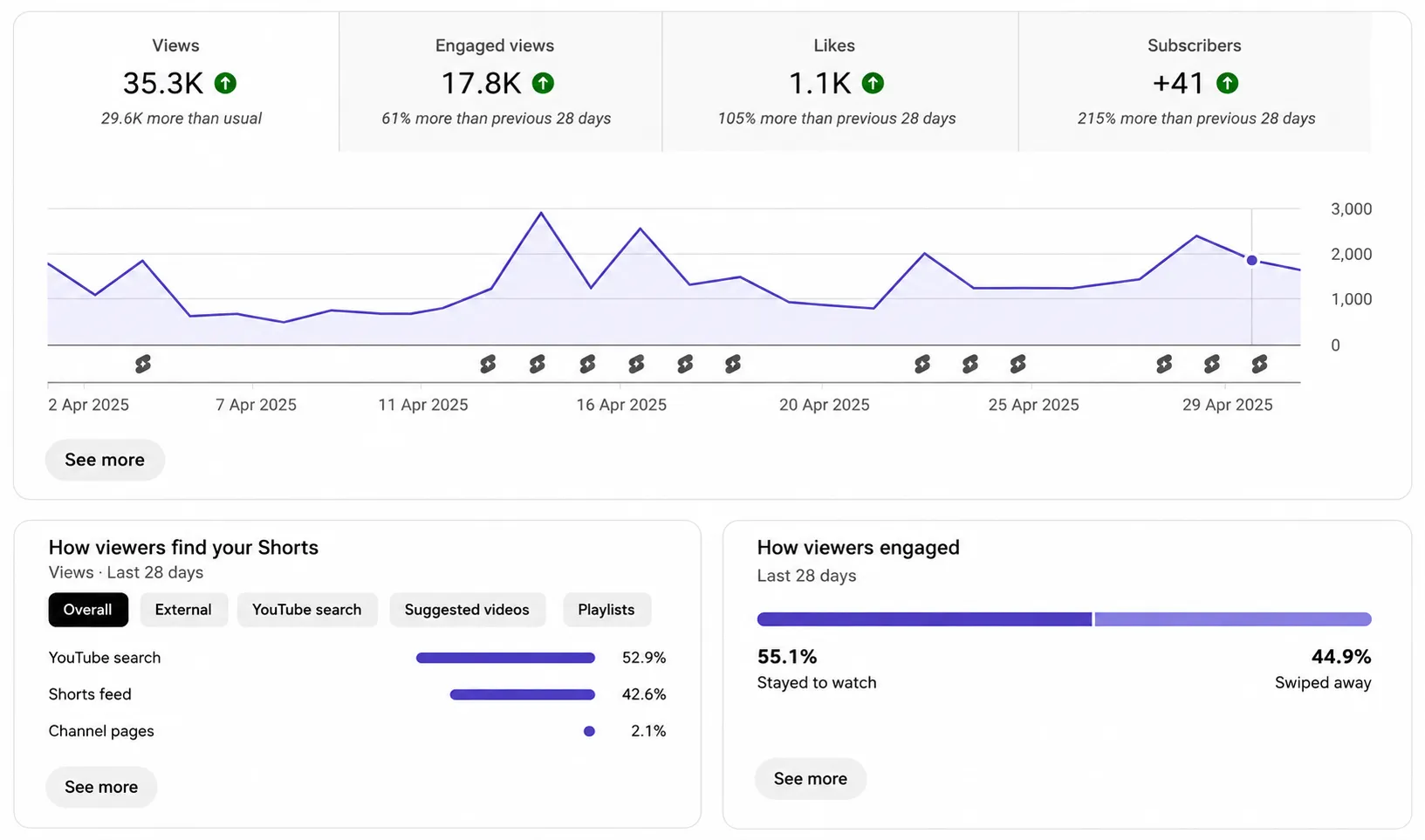The image size is (1425, 840).
Task: Click the 52.9% value
Action: coord(644,658)
